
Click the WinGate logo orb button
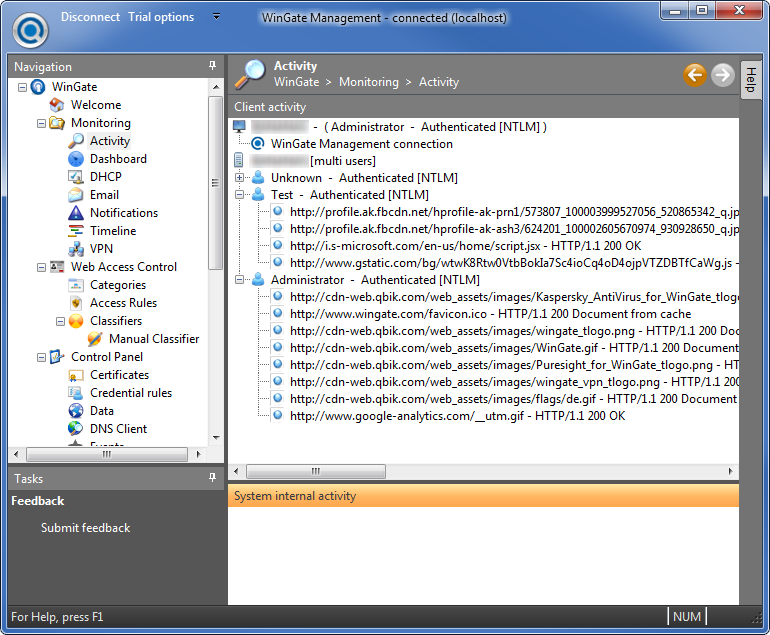point(30,30)
